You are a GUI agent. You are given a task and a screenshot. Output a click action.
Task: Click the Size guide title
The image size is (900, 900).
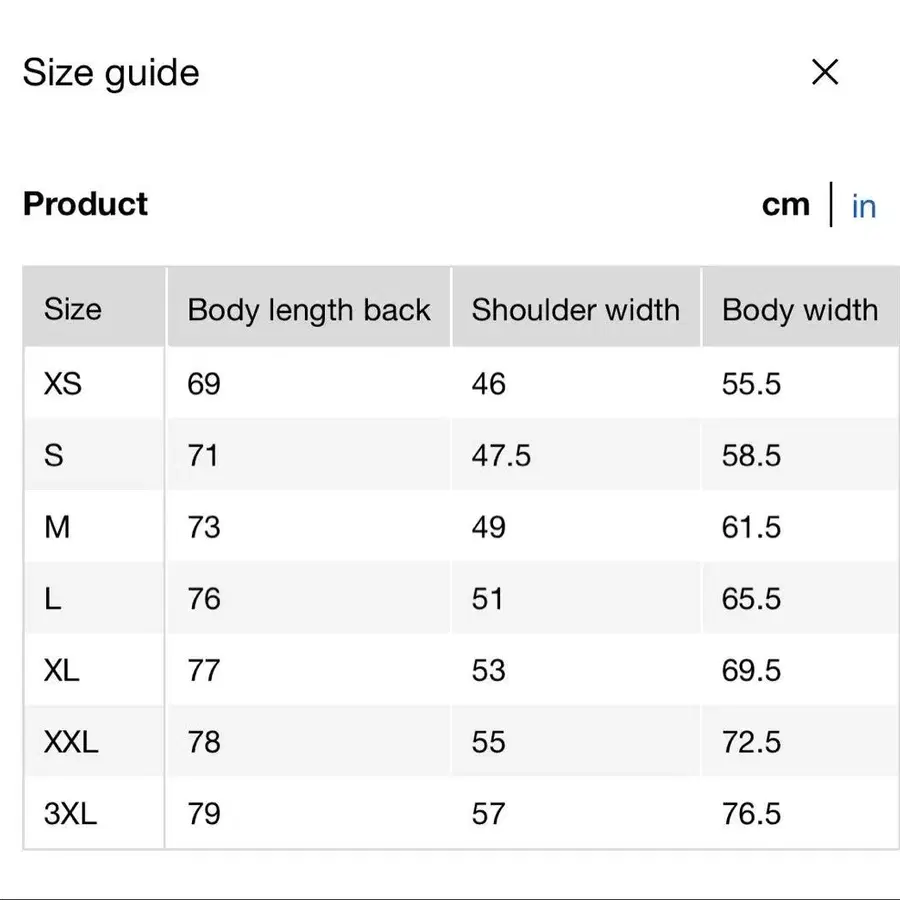point(111,73)
